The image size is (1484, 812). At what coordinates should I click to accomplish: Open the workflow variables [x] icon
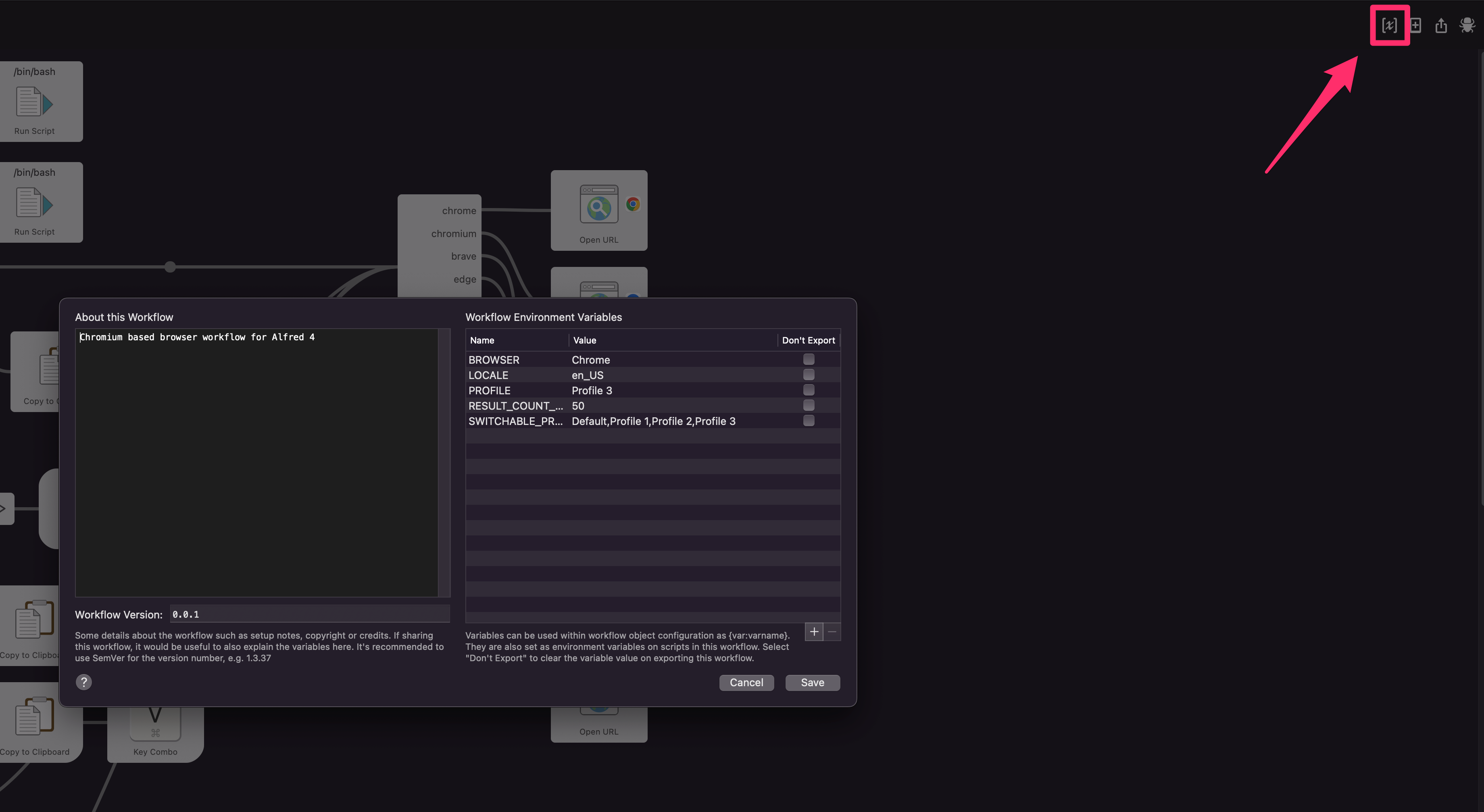1389,25
